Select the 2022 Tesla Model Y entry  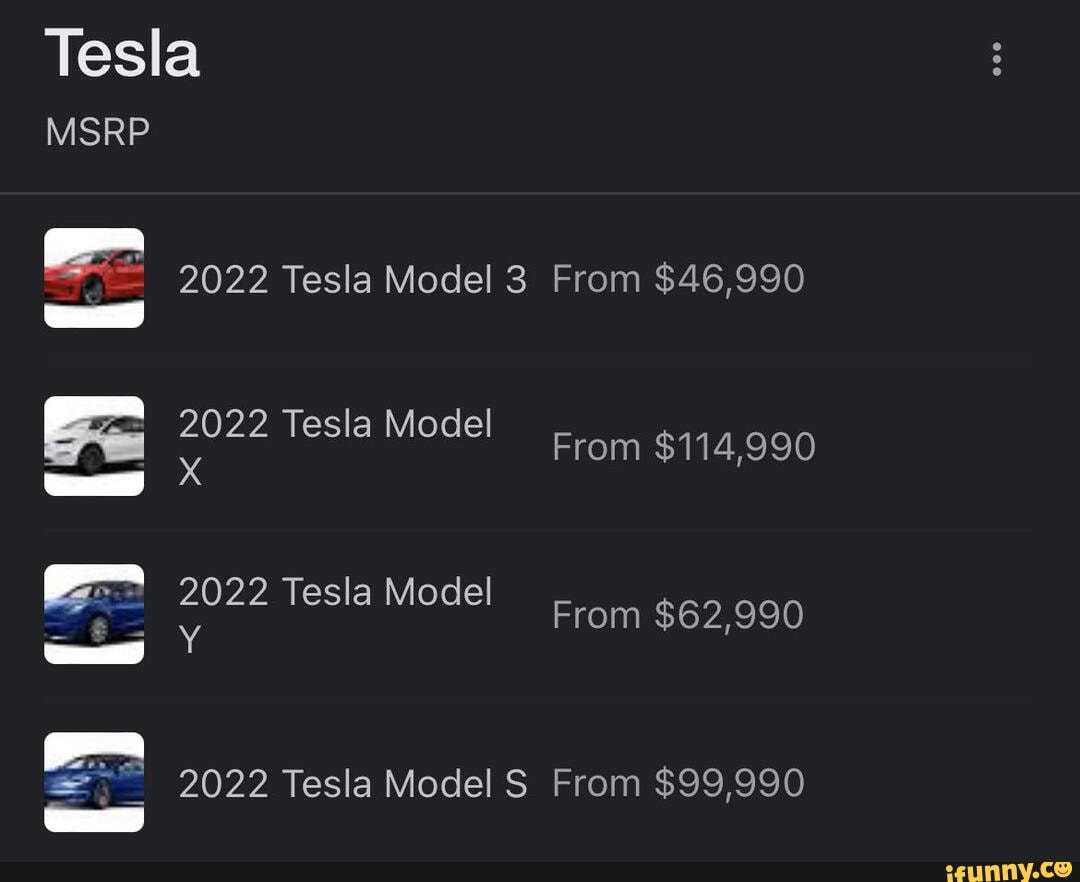click(x=335, y=614)
